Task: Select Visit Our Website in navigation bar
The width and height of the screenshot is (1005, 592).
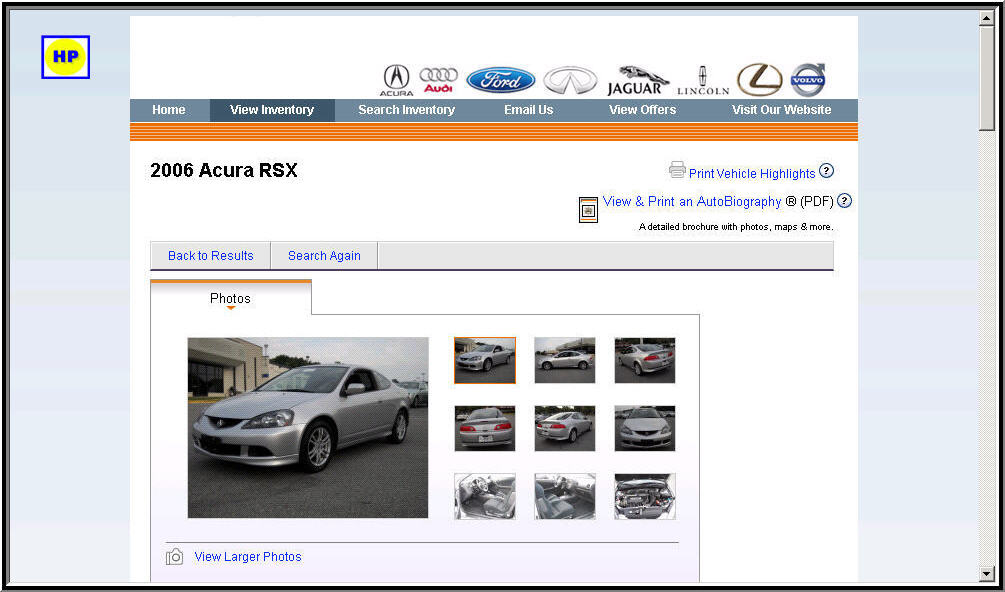Action: 781,110
